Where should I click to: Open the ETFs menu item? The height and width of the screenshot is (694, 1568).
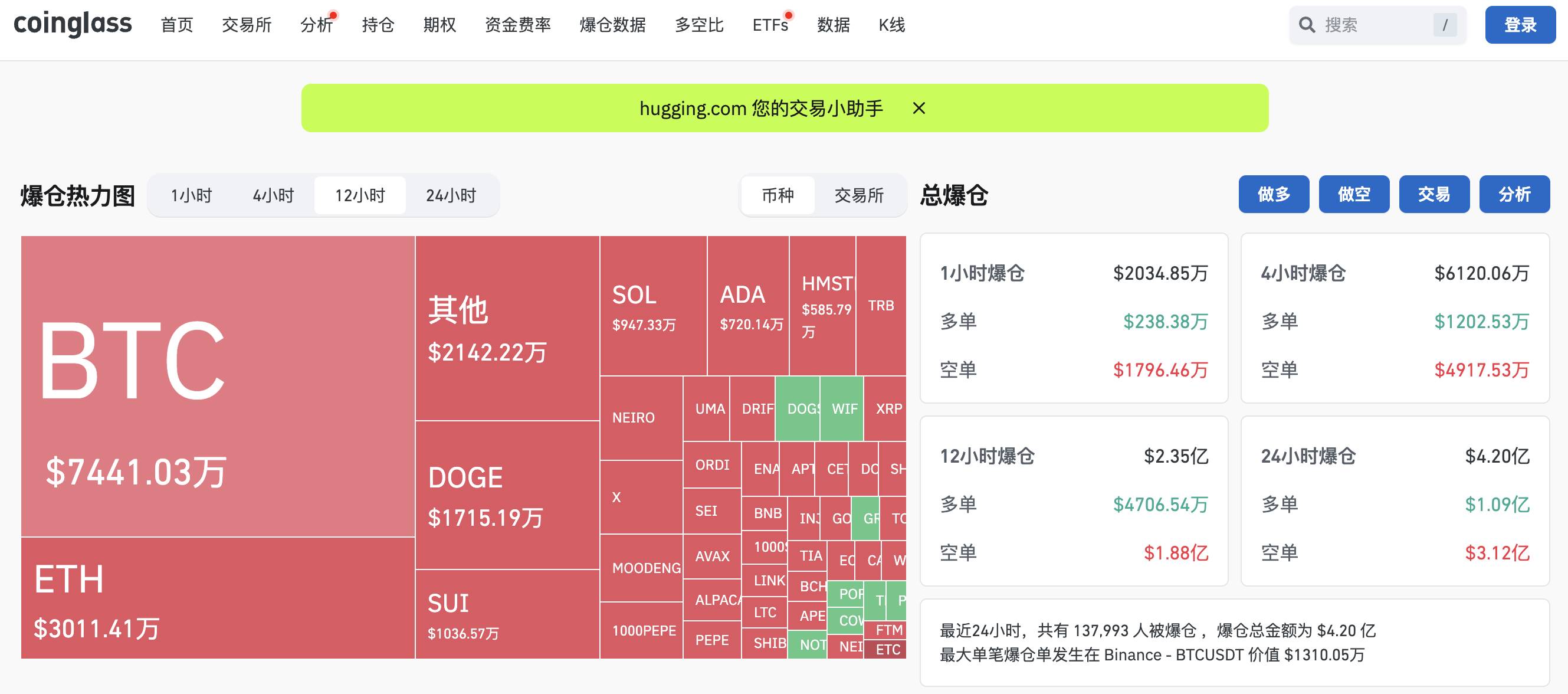pos(770,25)
